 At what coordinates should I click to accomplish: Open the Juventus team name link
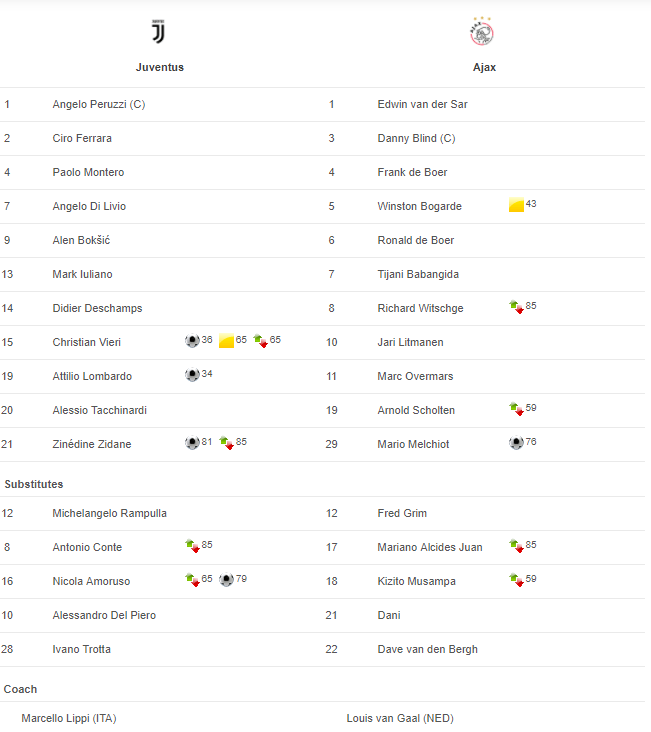pos(160,67)
